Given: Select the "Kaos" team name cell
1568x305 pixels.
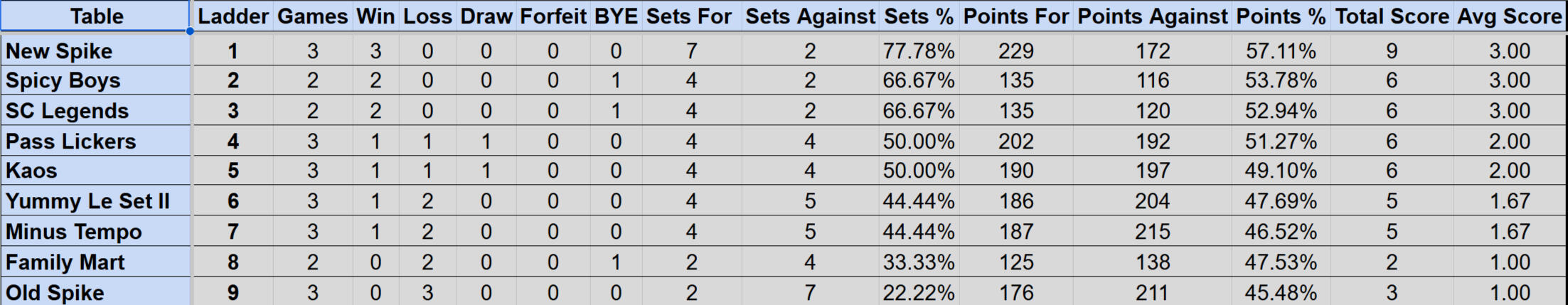Looking at the screenshot, I should click(96, 171).
